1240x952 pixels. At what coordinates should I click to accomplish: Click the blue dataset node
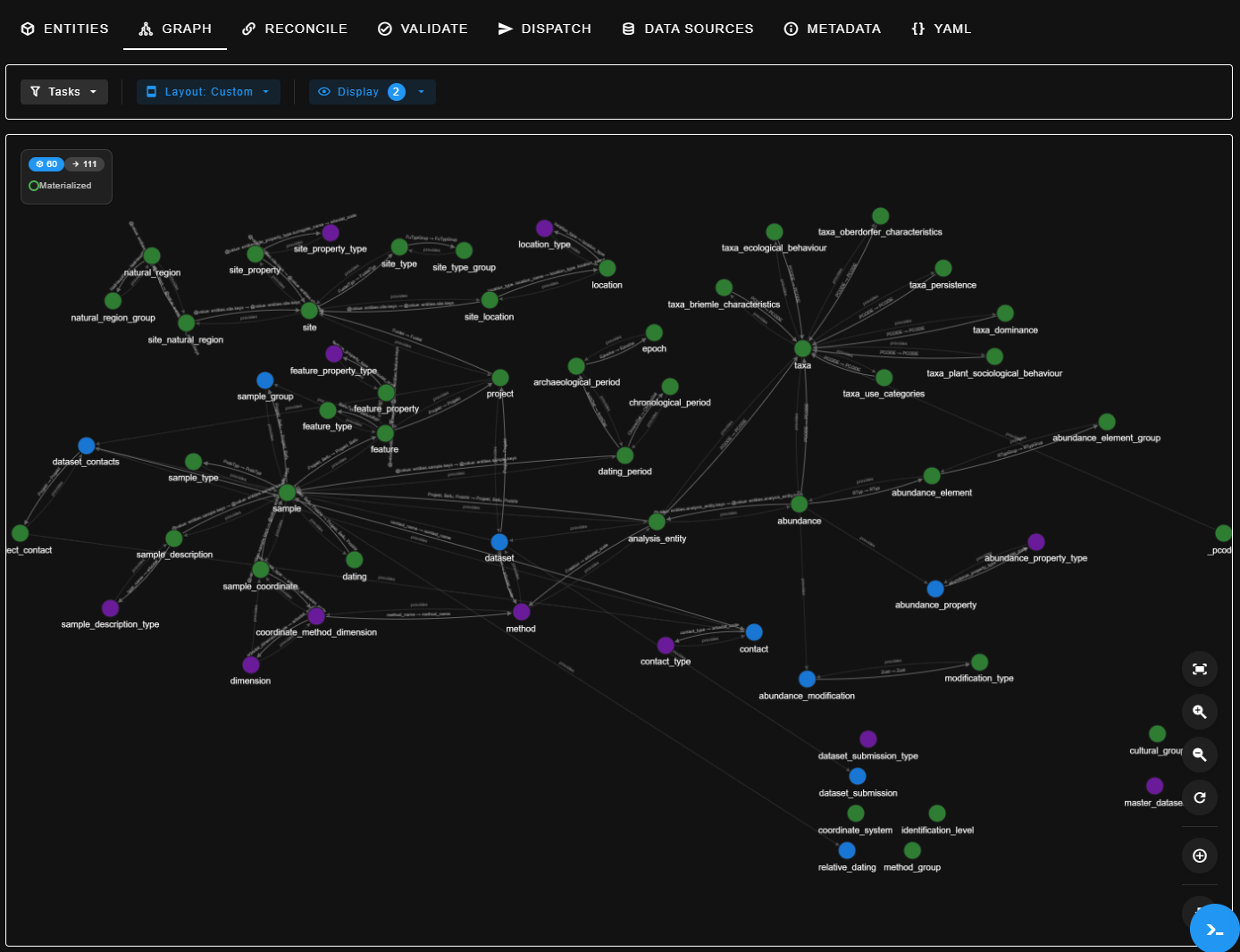(x=499, y=542)
